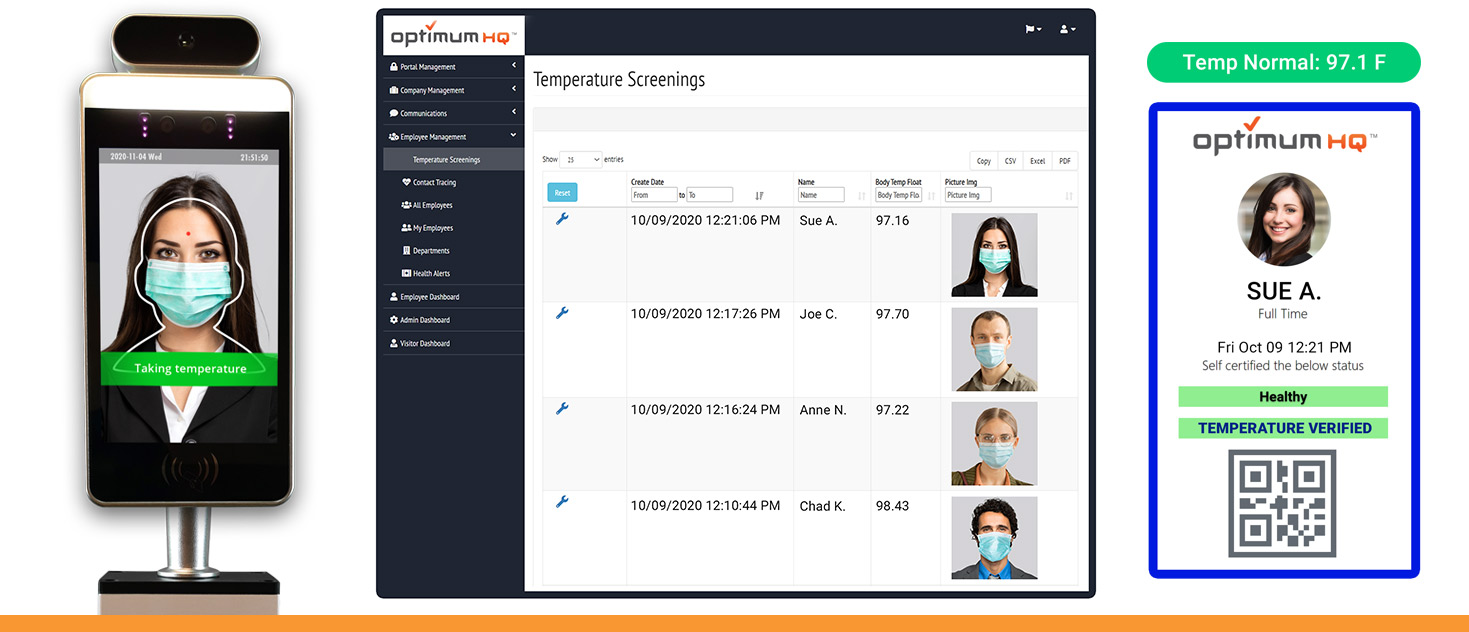This screenshot has width=1469, height=632.
Task: Click the green Healthy status bar on badge
Action: (x=1283, y=397)
